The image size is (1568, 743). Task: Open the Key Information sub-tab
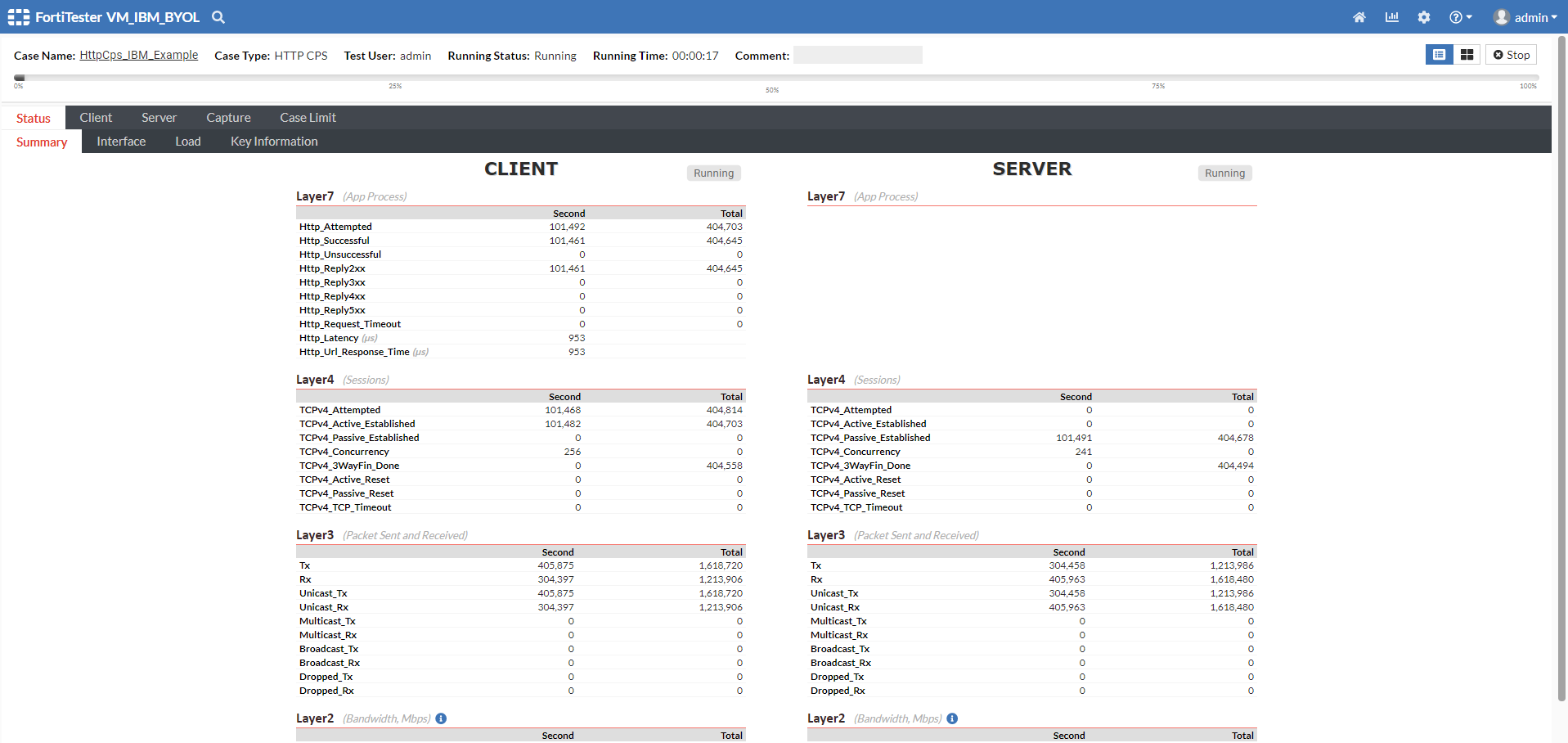tap(274, 142)
